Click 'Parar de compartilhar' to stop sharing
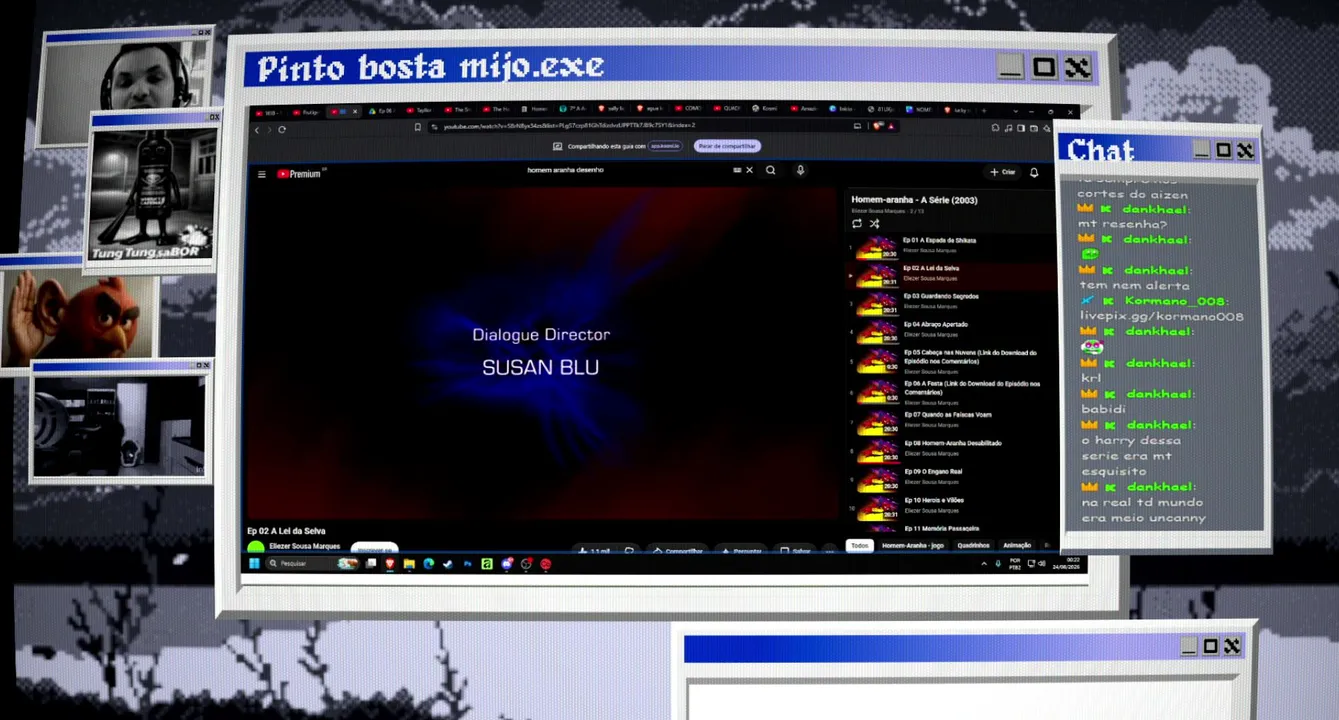This screenshot has height=720, width=1339. (727, 146)
